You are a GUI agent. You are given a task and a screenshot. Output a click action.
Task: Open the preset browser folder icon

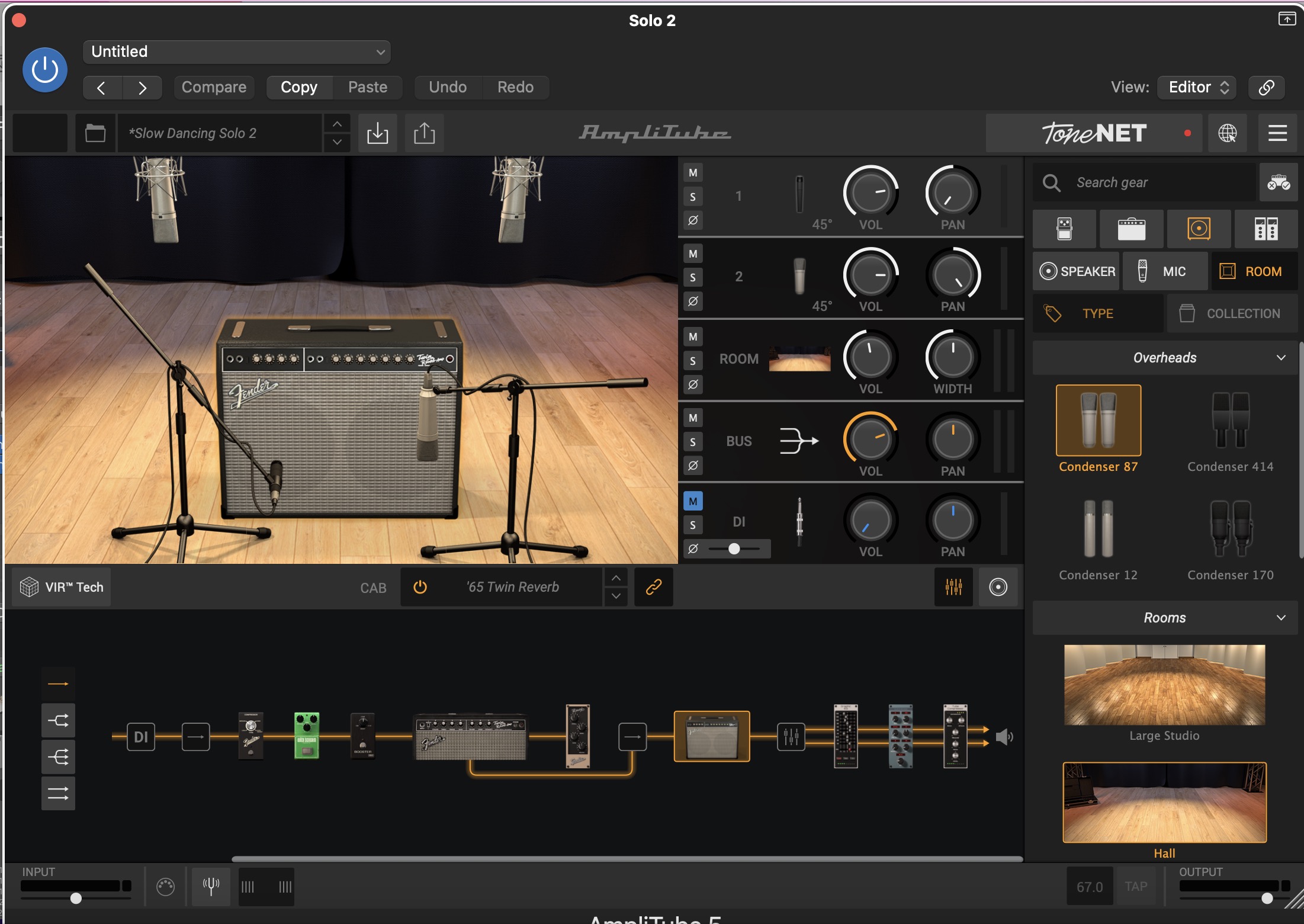click(x=95, y=133)
